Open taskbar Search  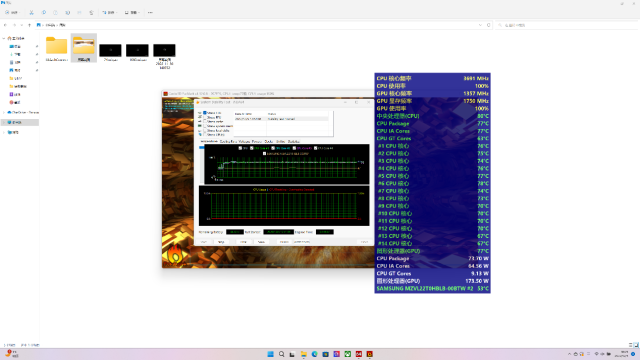coord(281,354)
